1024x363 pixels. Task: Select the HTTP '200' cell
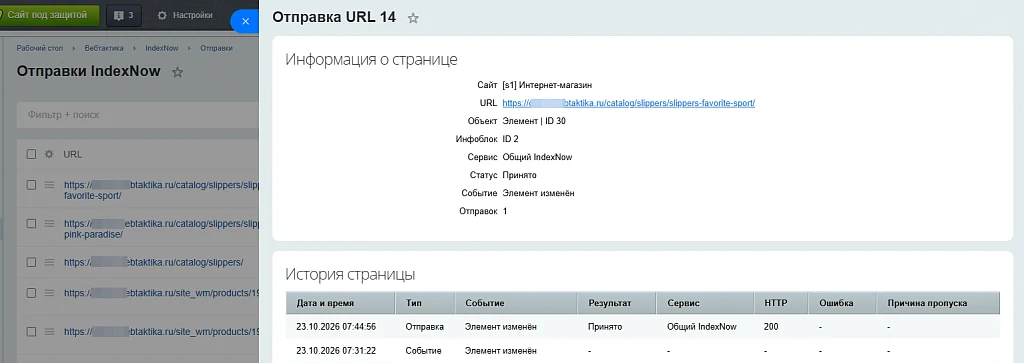click(771, 326)
